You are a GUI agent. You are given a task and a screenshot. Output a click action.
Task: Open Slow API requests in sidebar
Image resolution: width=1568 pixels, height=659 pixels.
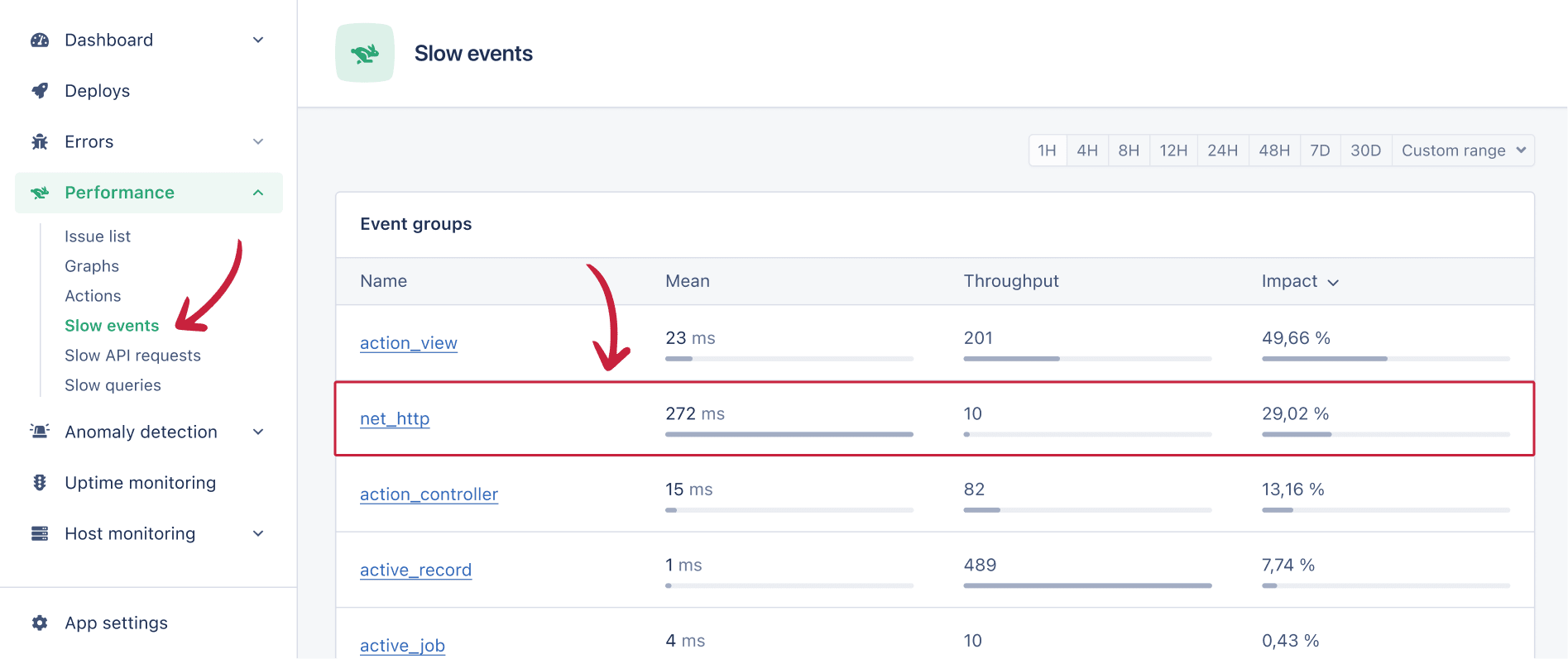coord(132,356)
